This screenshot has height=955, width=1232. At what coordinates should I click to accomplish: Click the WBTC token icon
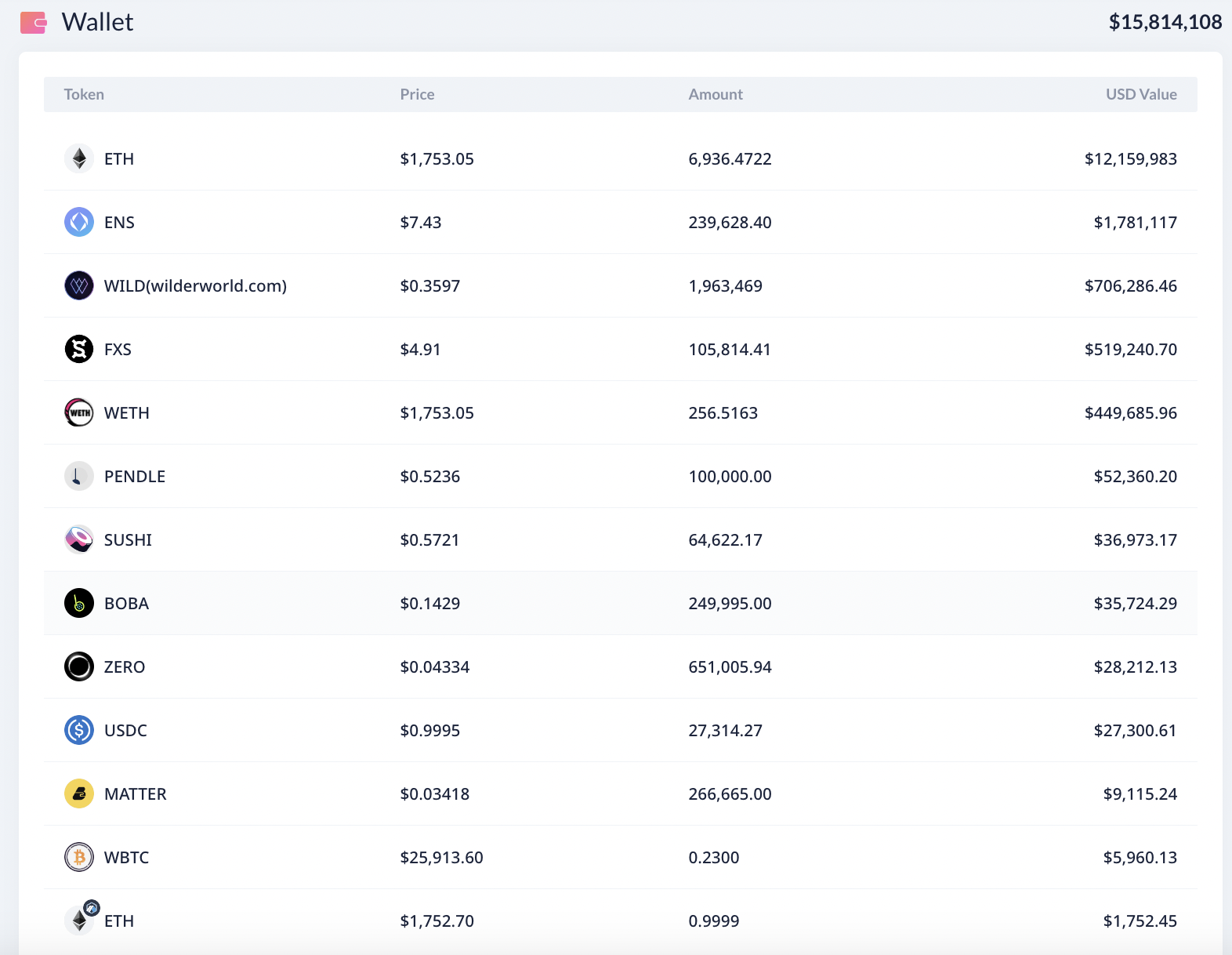point(79,857)
